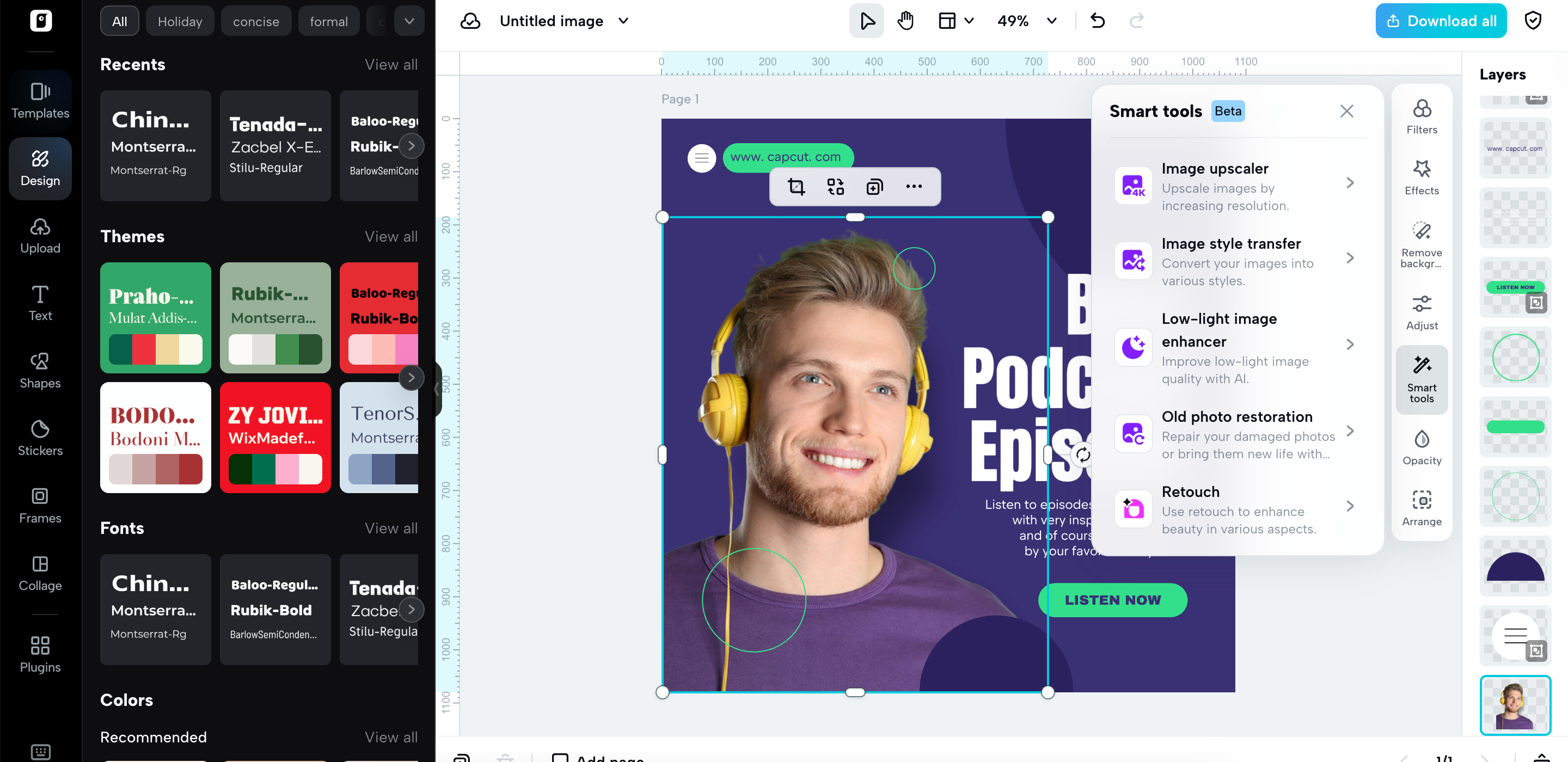Viewport: 1568px width, 762px height.
Task: Click the shield icon in top bar
Action: coord(1533,21)
